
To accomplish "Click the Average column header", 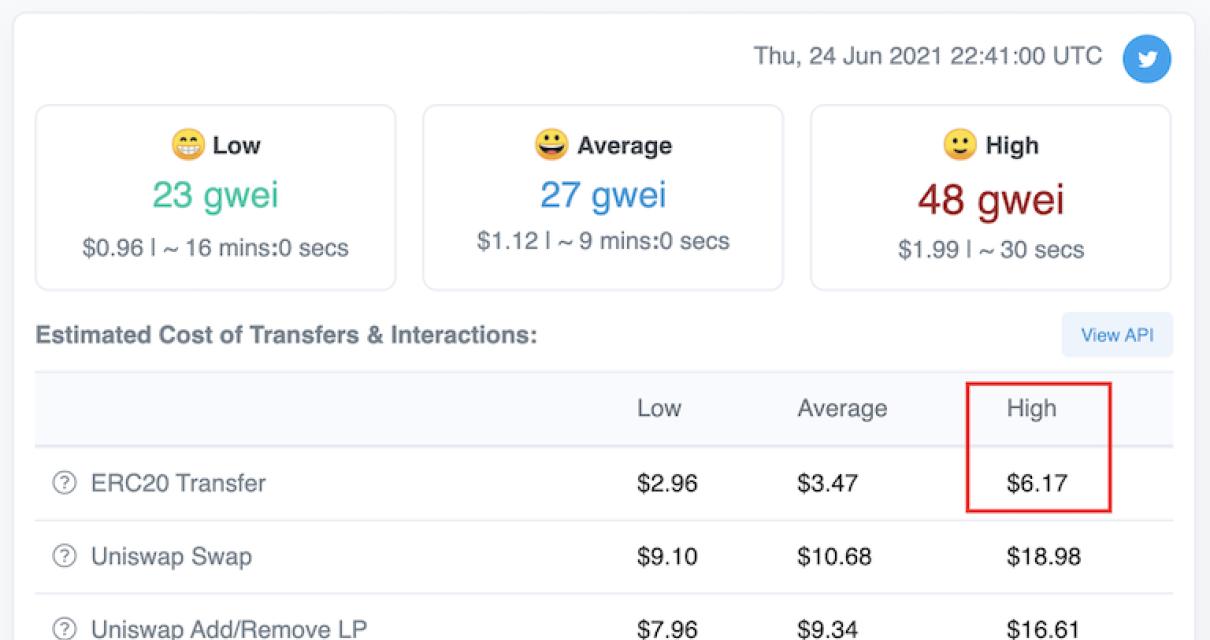I will click(x=842, y=408).
